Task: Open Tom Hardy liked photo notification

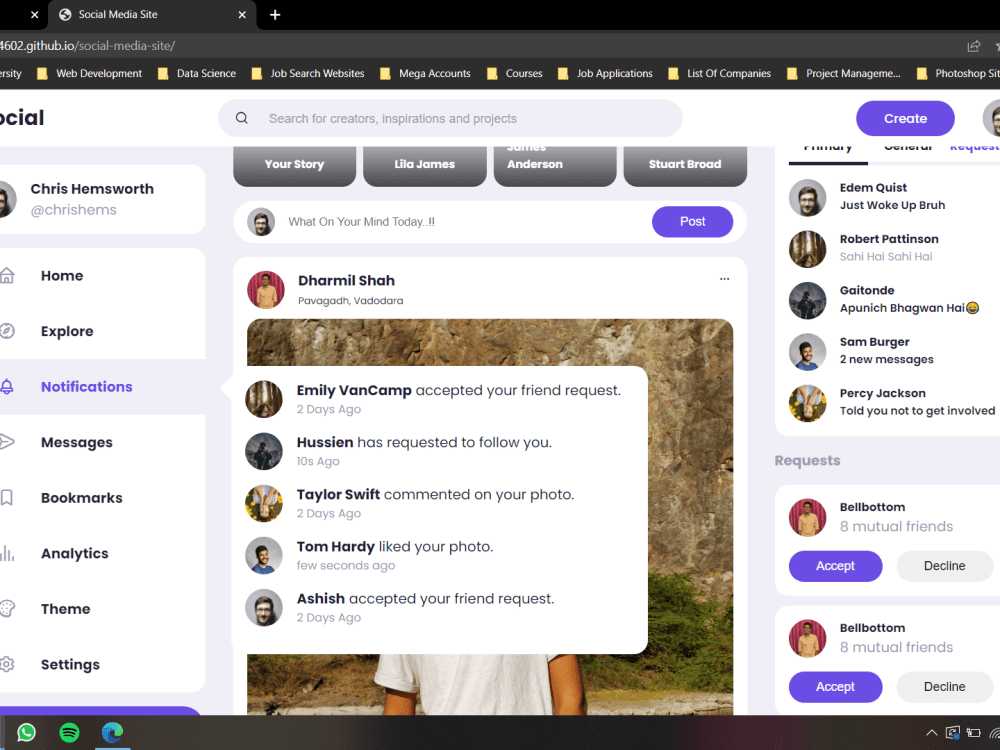Action: tap(439, 555)
